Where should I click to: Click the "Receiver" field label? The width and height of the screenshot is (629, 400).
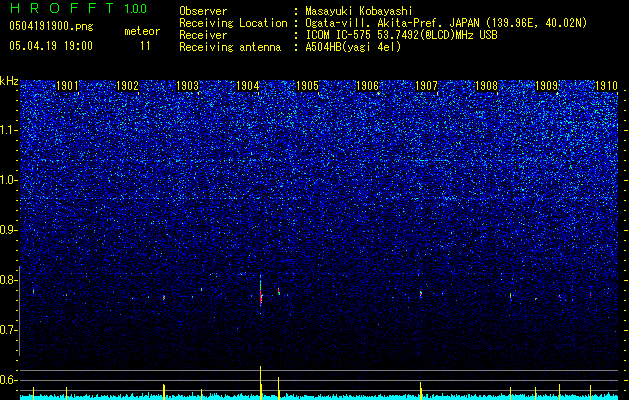click(203, 35)
